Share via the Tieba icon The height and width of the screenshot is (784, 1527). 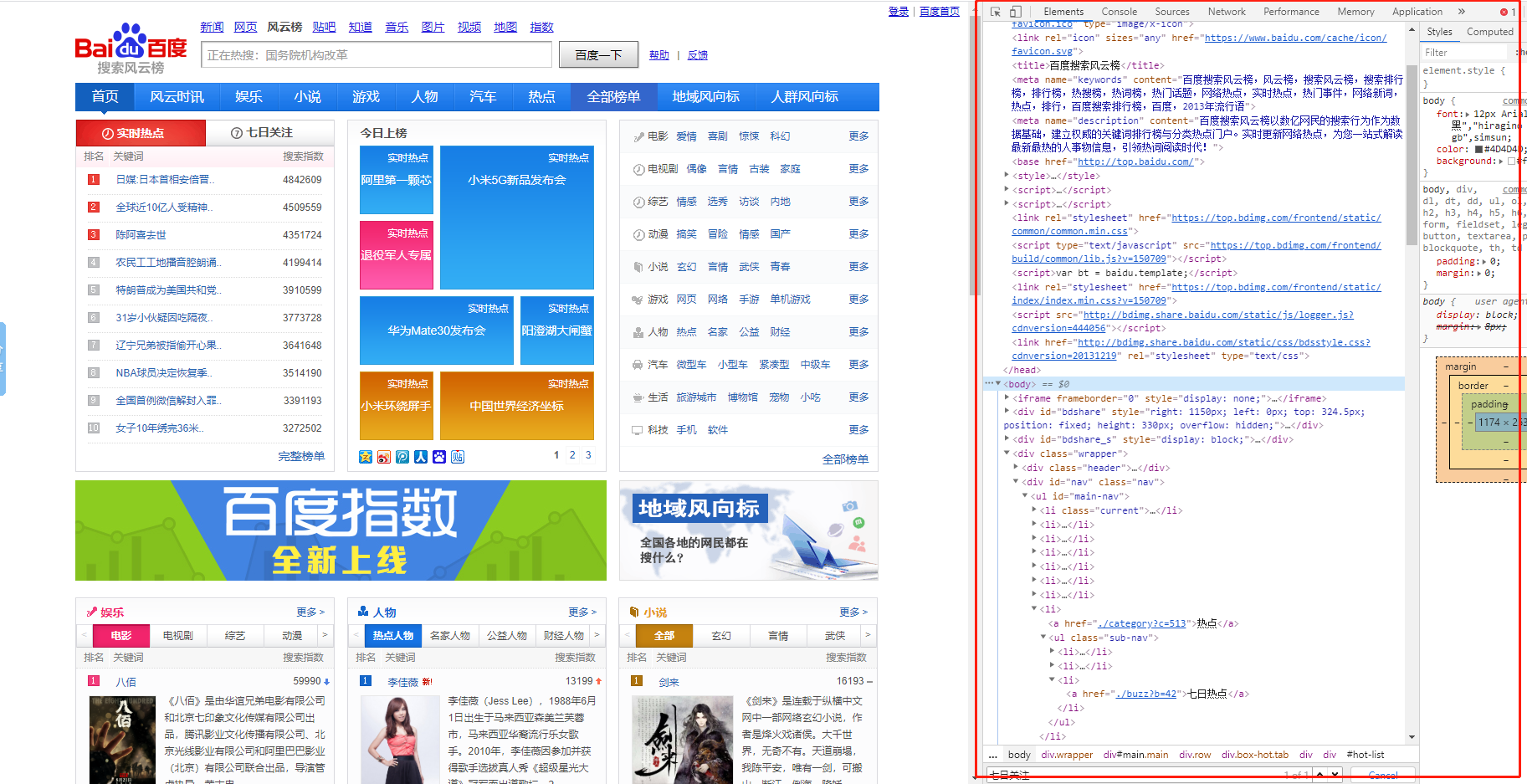pos(458,457)
